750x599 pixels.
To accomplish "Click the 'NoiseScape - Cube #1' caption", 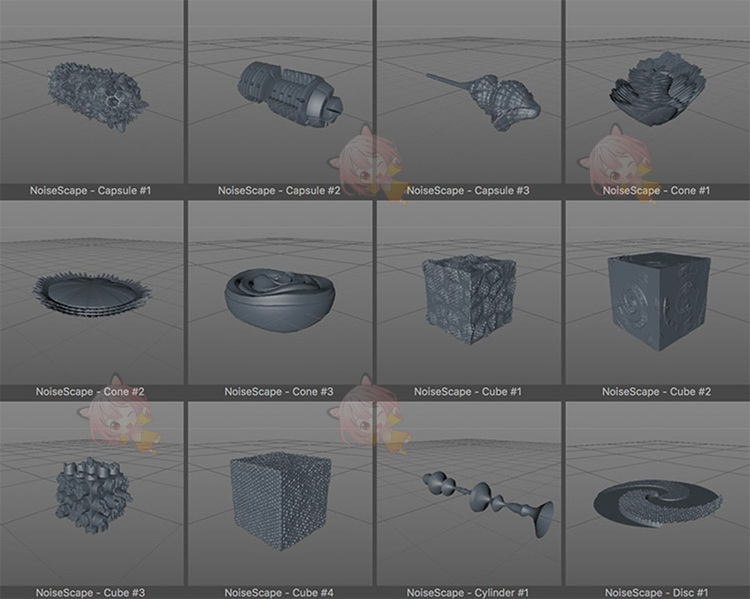I will click(468, 391).
